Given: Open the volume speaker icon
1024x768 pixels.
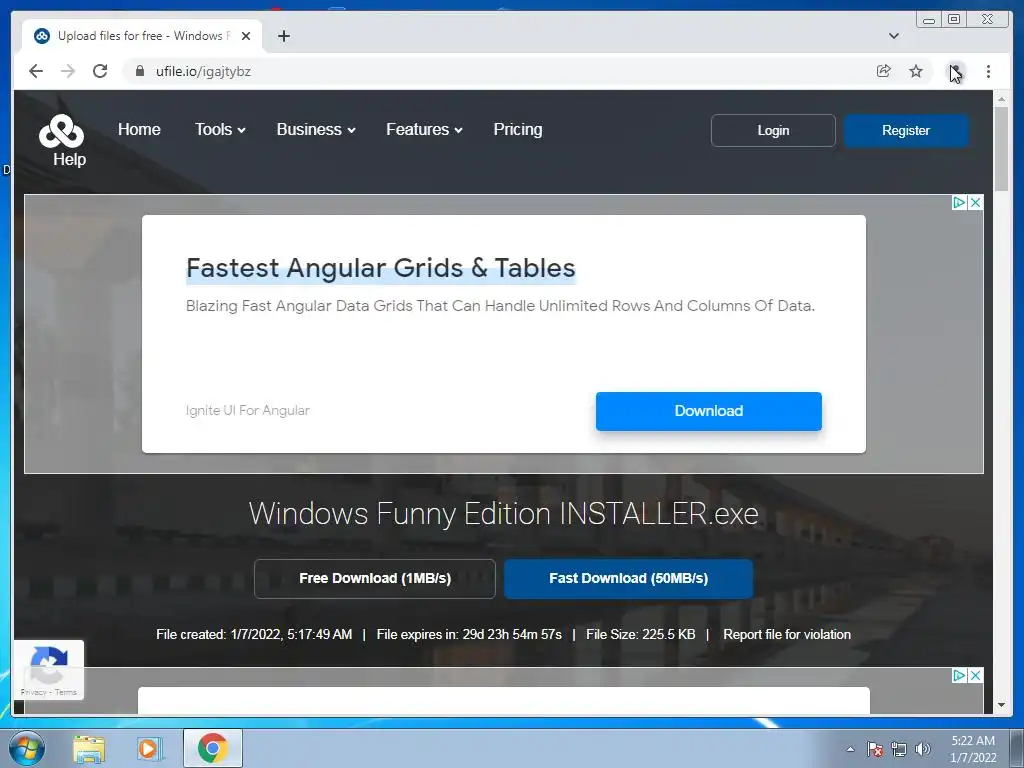Looking at the screenshot, I should (x=922, y=749).
